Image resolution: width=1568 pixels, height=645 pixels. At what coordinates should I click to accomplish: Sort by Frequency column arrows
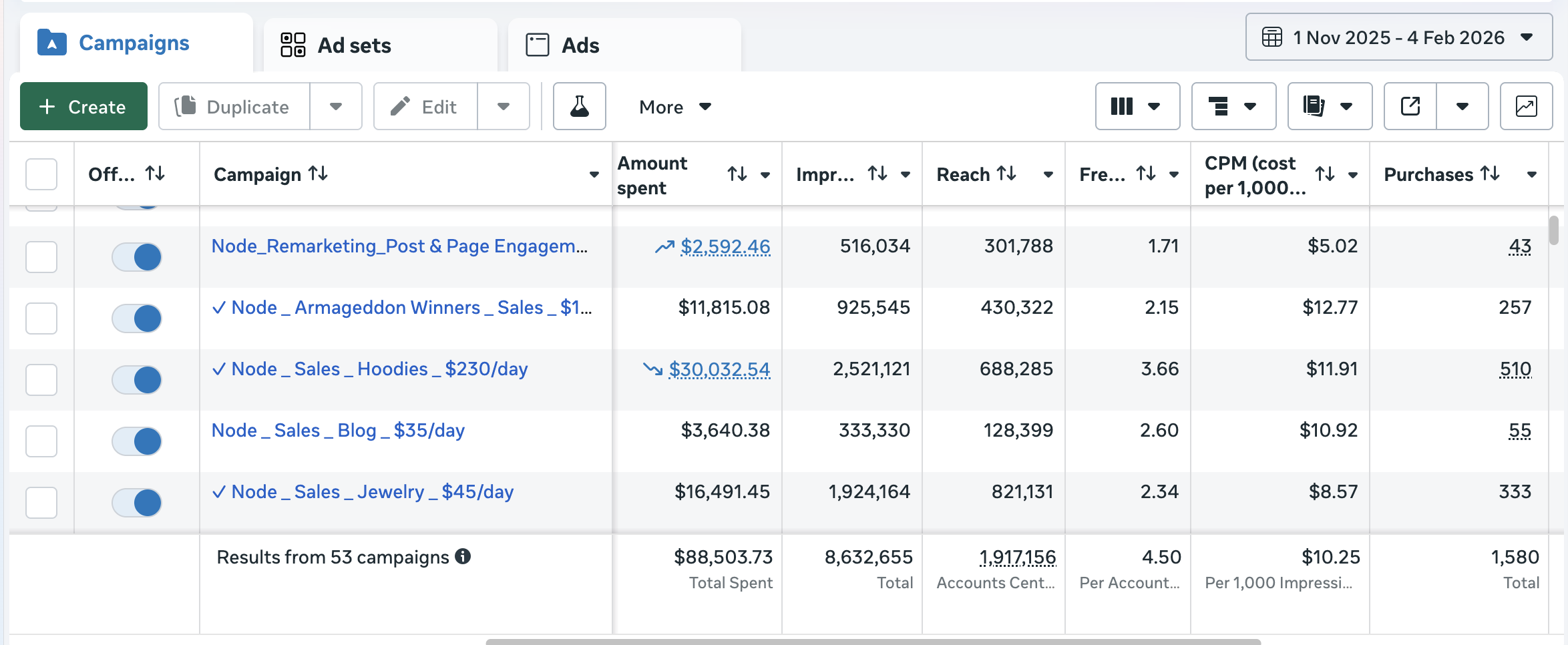click(x=1146, y=174)
